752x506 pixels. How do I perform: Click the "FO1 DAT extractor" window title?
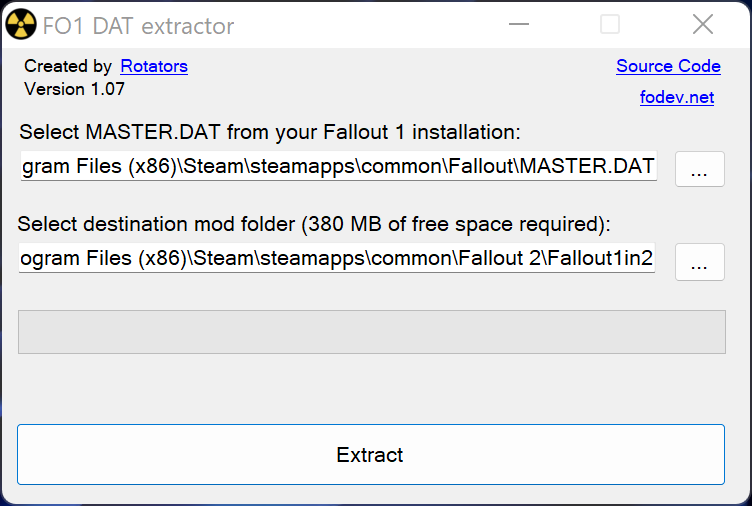pyautogui.click(x=138, y=26)
